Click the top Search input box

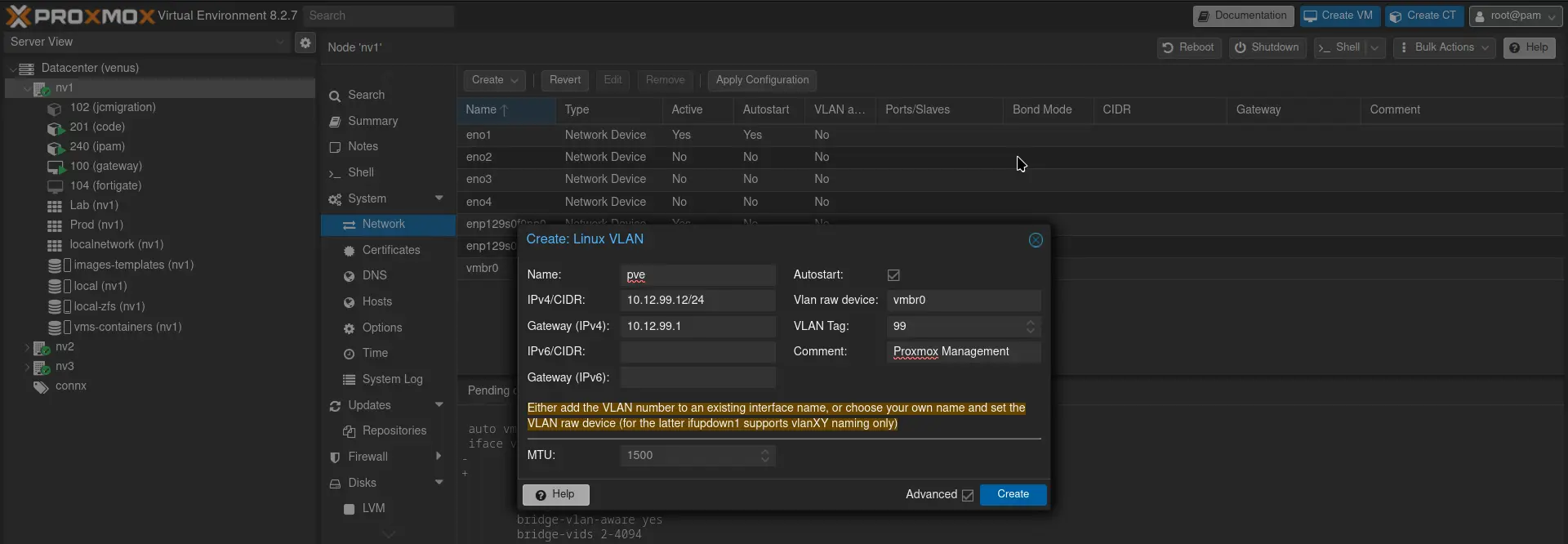(x=378, y=16)
